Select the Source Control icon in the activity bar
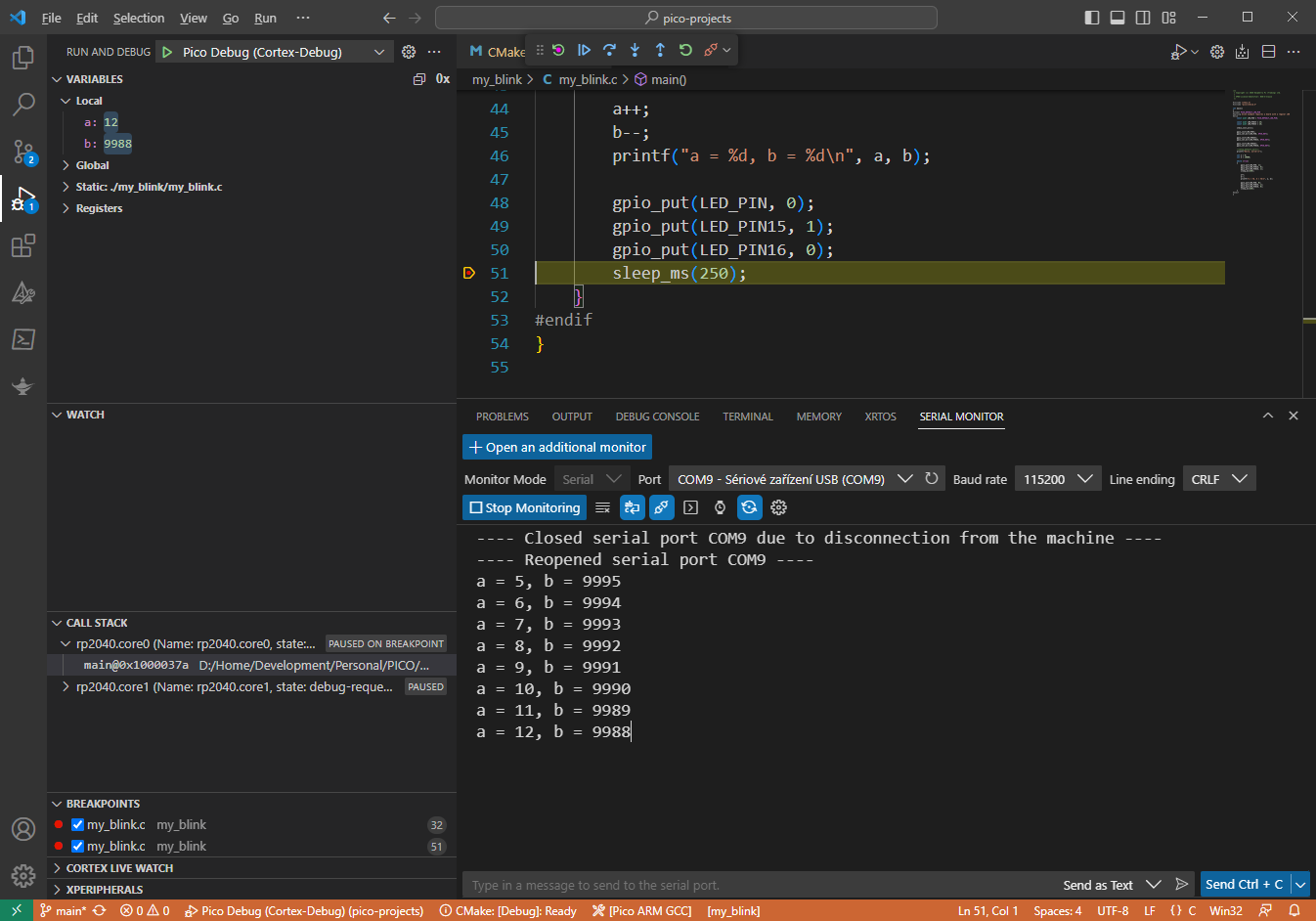Viewport: 1316px width, 921px height. coord(22,152)
